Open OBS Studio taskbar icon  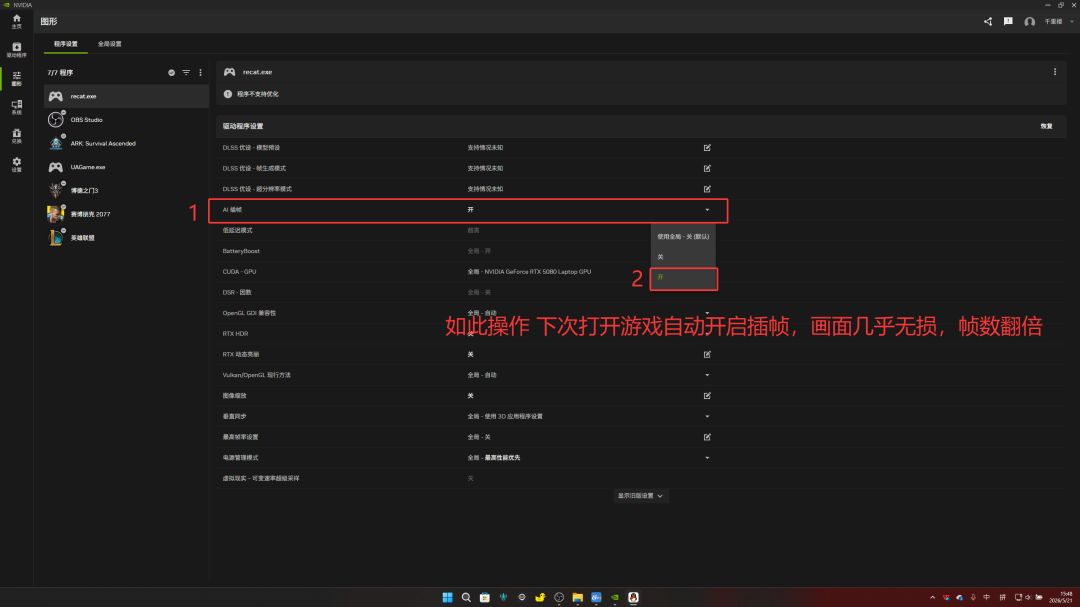click(559, 597)
